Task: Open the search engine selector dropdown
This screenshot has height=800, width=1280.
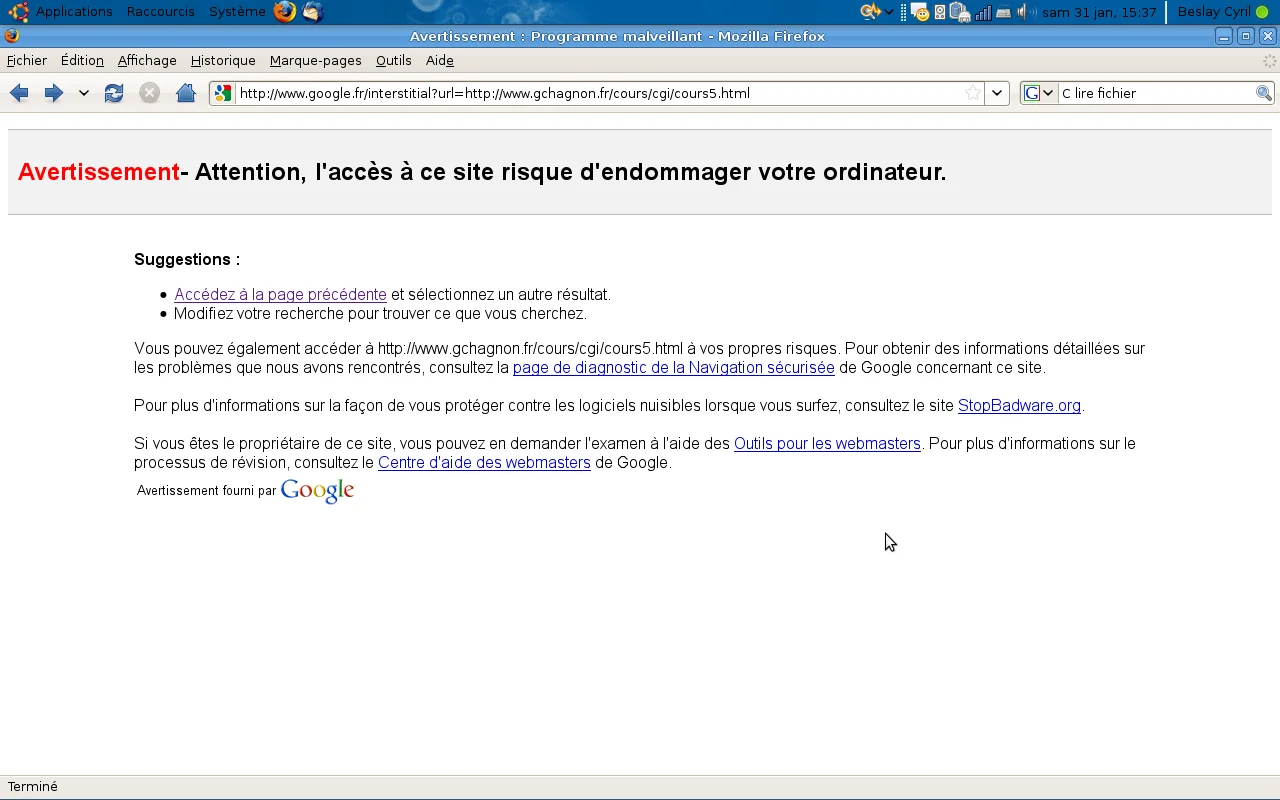Action: coord(1039,93)
